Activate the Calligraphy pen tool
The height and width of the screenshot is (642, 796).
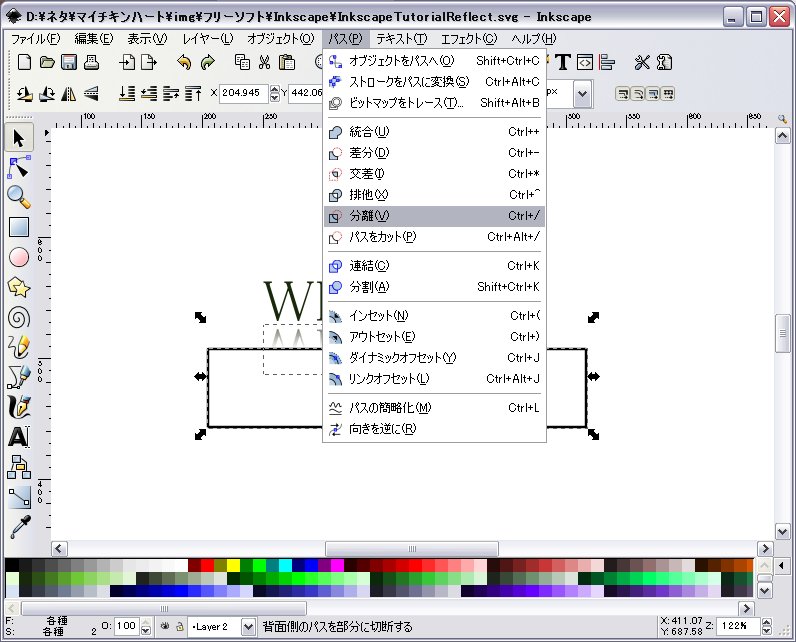[x=19, y=407]
